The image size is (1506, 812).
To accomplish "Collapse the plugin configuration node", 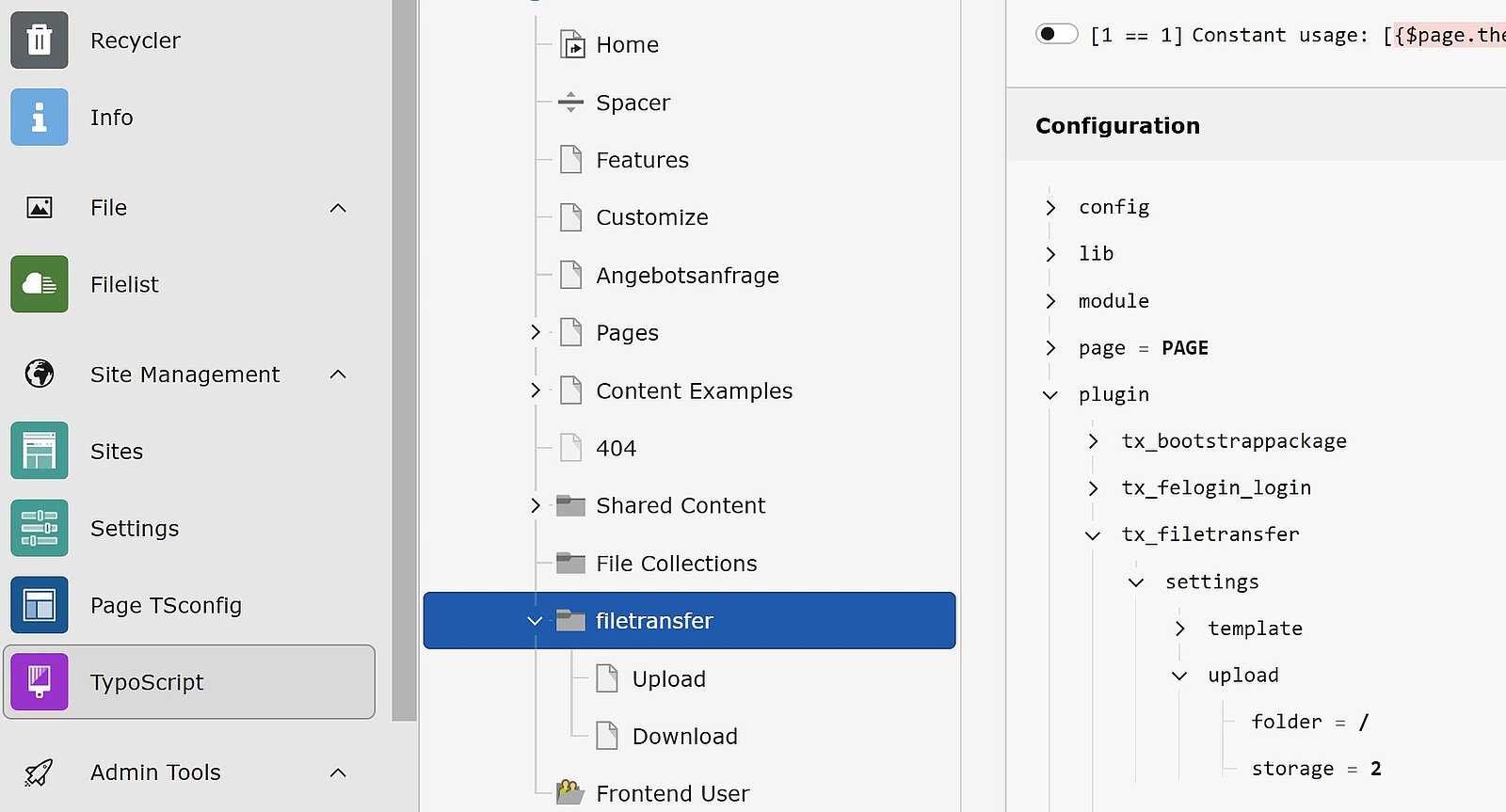I will (x=1050, y=395).
